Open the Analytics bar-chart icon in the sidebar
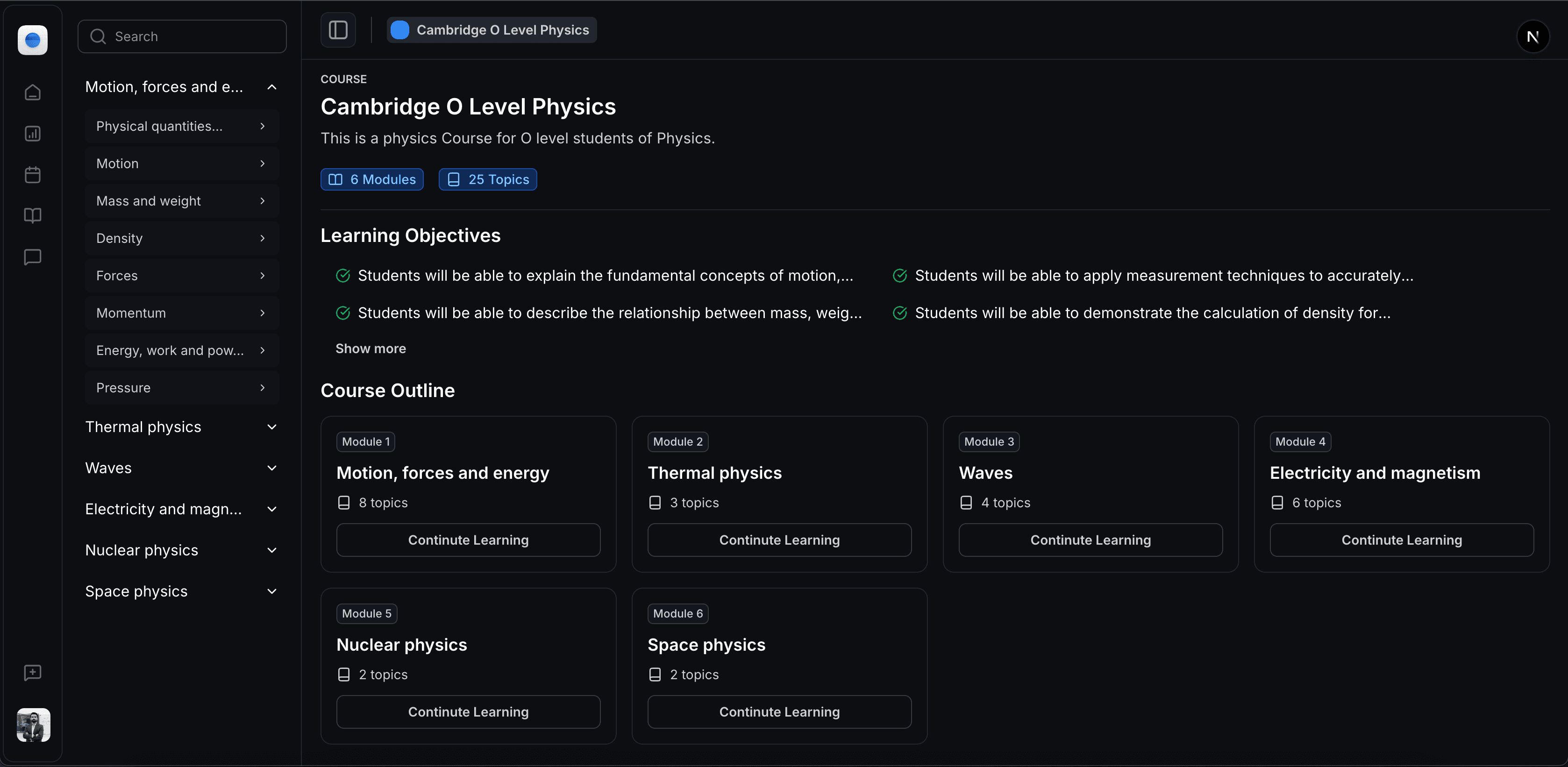 [32, 133]
